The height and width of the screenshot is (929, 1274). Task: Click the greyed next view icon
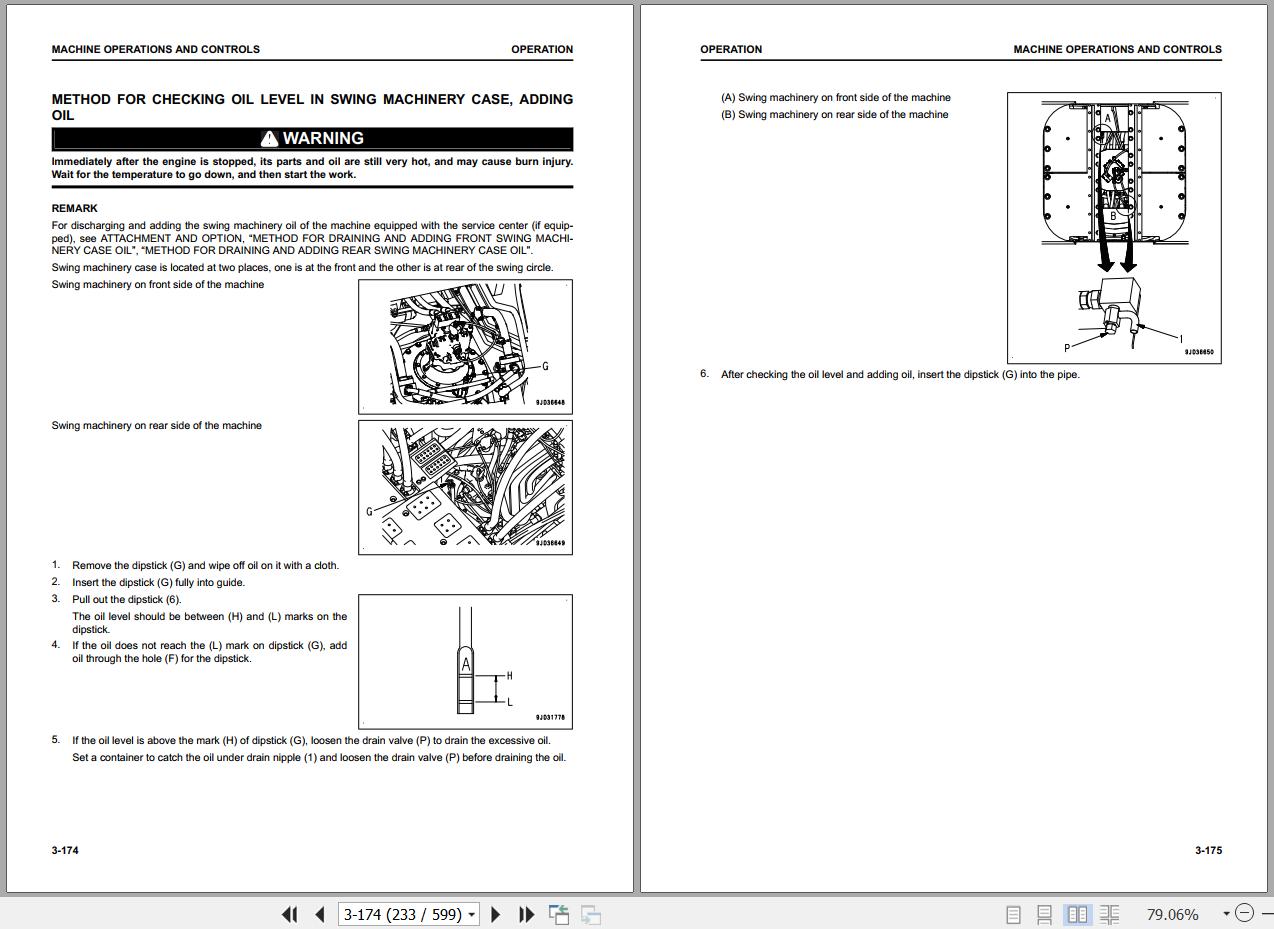click(591, 914)
